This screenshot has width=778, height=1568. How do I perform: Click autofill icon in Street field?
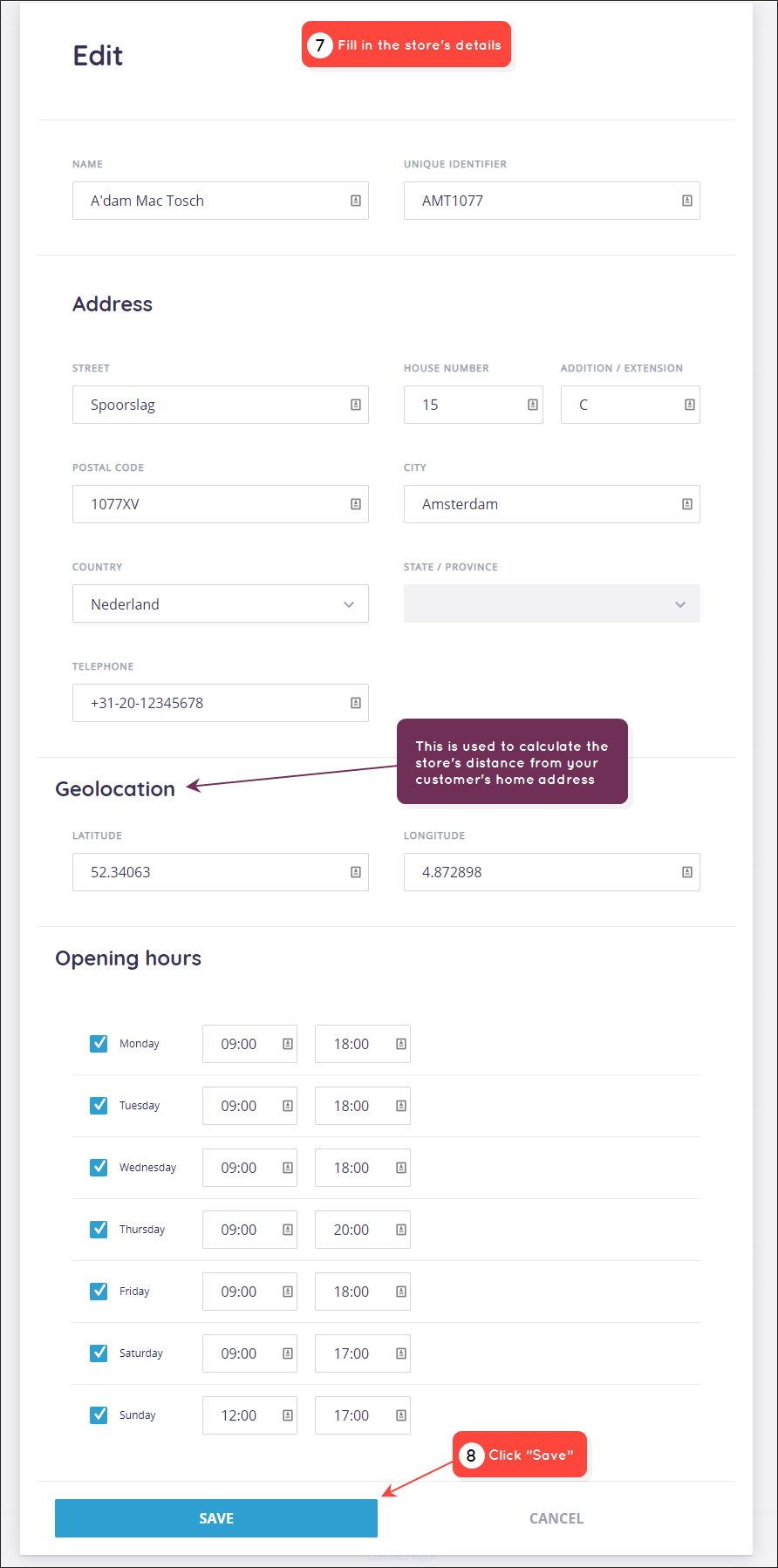(x=356, y=405)
